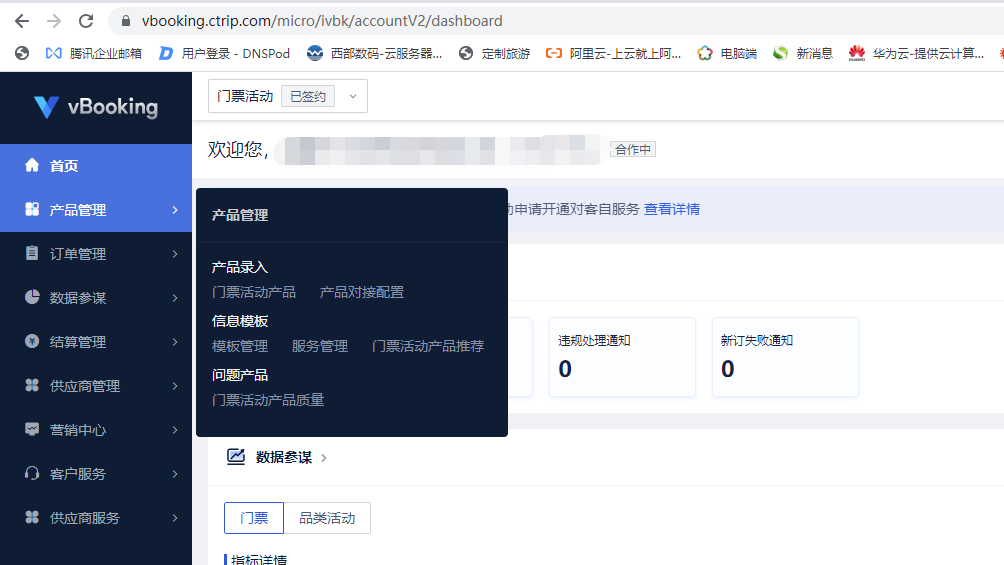
Task: Select the 门票 tab
Action: [x=254, y=518]
